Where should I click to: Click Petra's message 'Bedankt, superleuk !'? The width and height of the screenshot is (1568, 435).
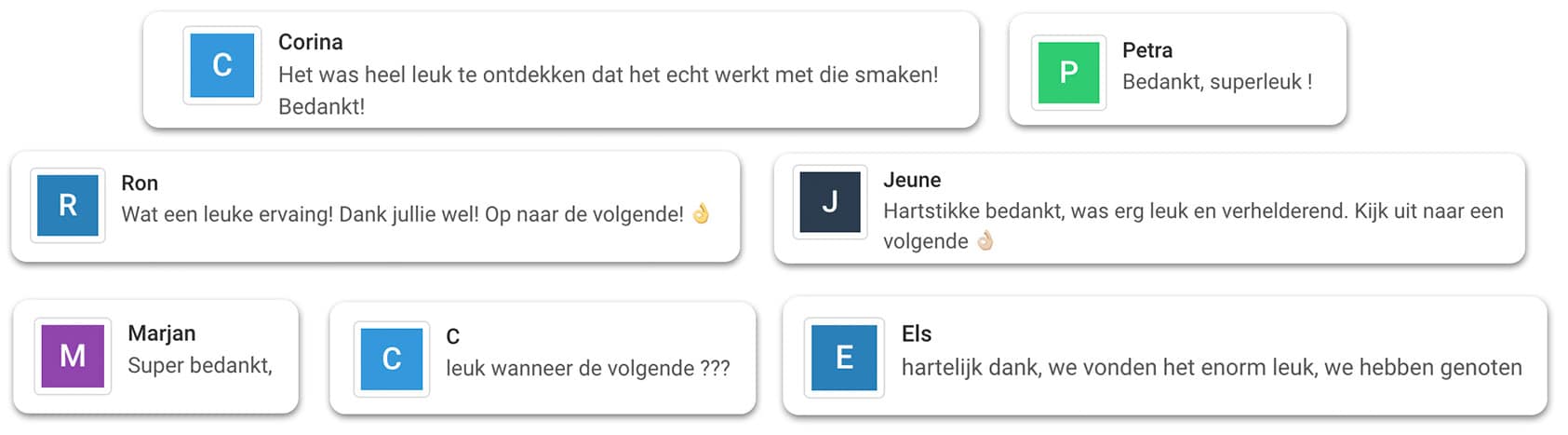tap(1217, 82)
